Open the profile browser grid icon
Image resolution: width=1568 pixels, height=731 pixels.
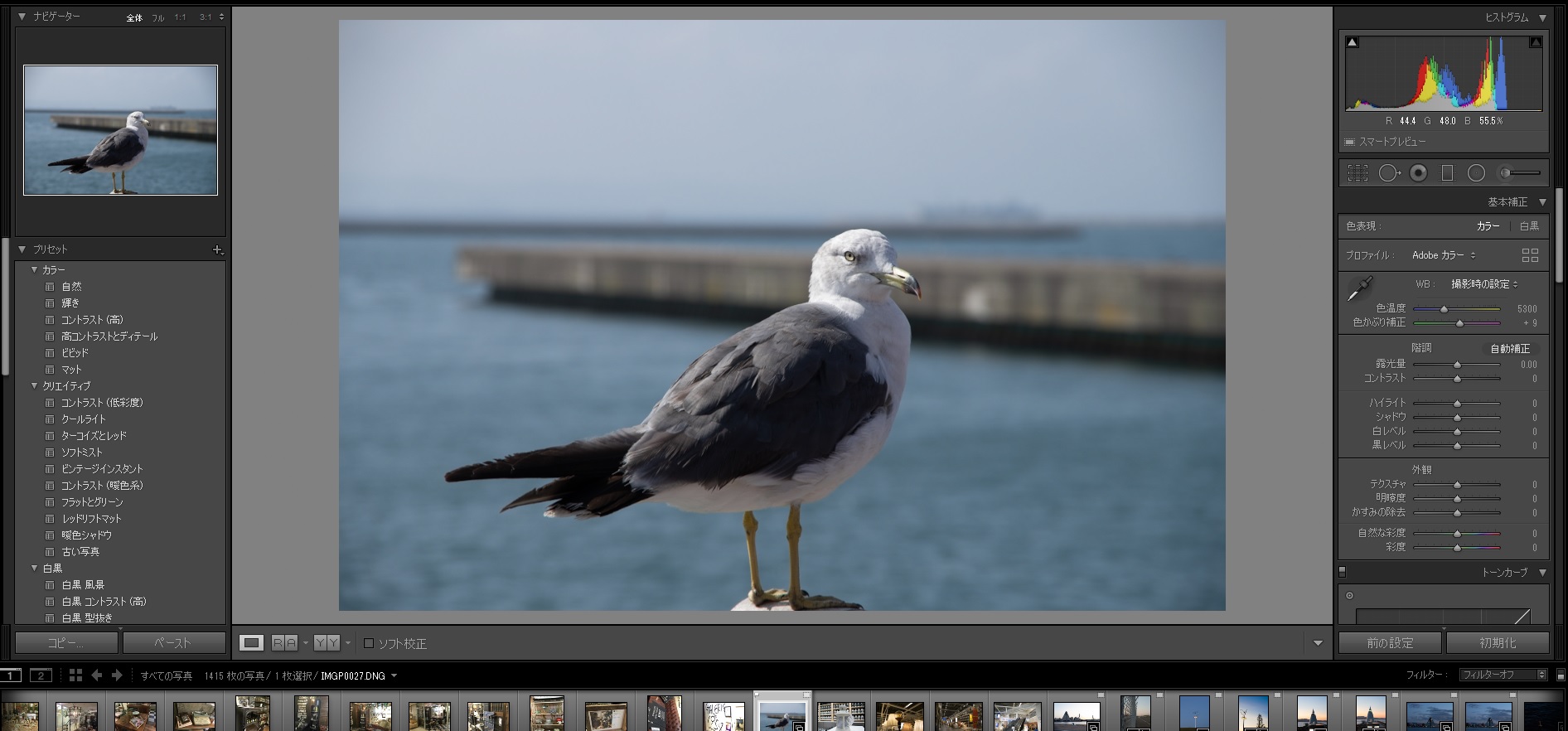click(1530, 255)
